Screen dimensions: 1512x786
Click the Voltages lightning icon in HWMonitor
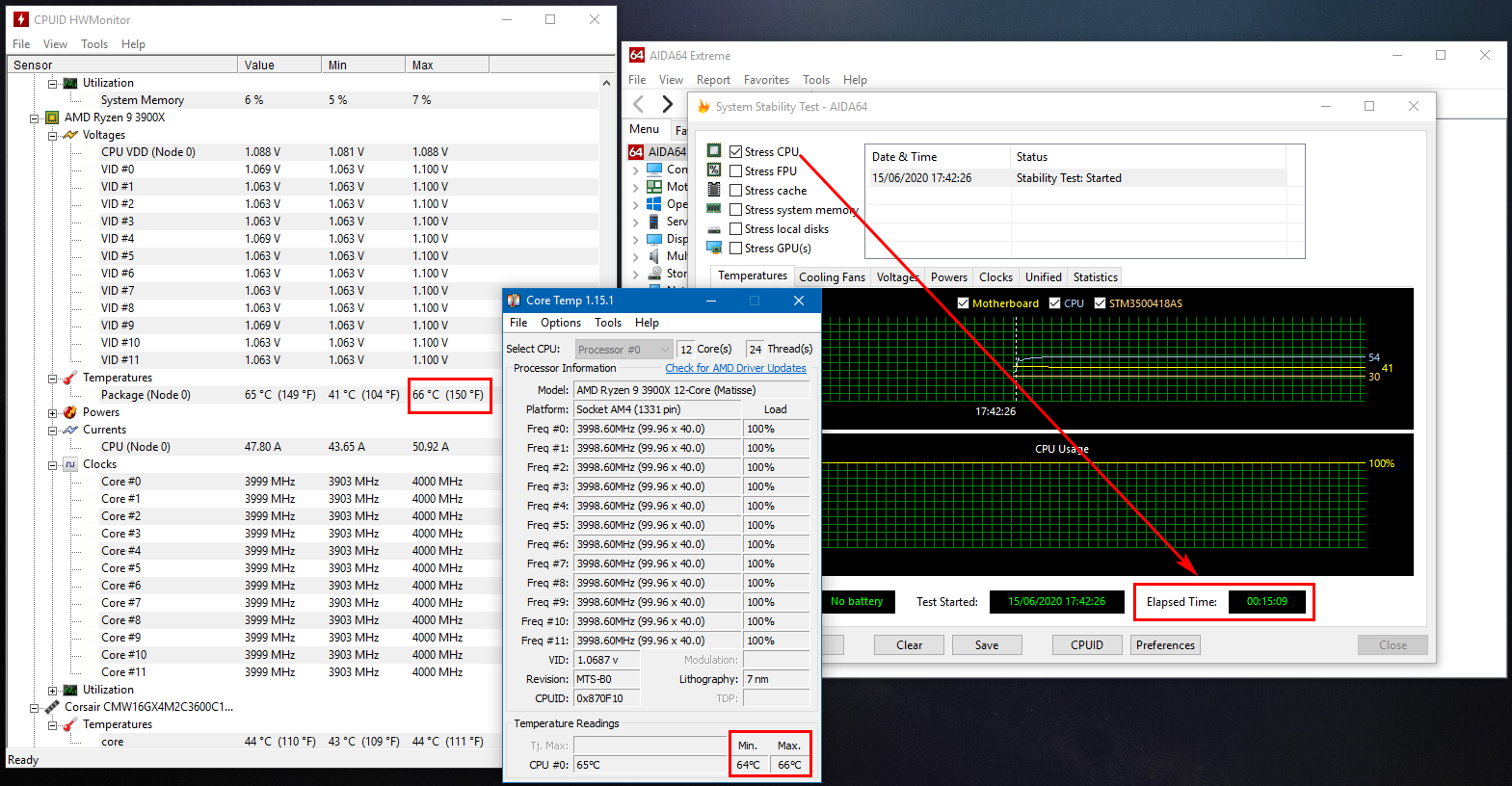[70, 135]
